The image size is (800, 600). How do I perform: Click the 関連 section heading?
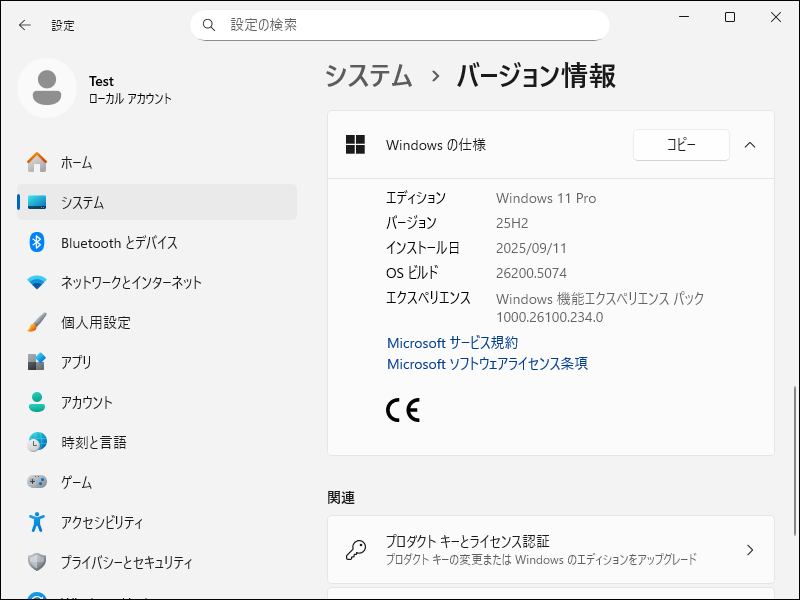(x=341, y=497)
